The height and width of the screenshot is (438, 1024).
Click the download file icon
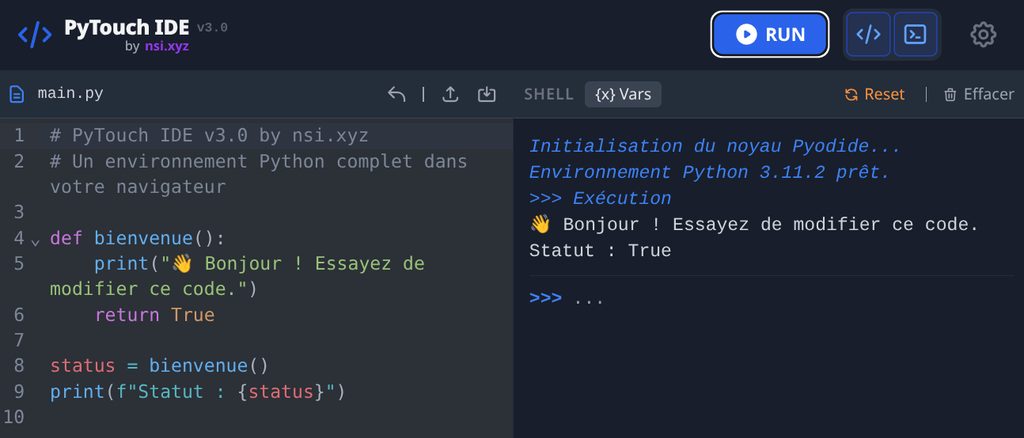click(x=487, y=94)
